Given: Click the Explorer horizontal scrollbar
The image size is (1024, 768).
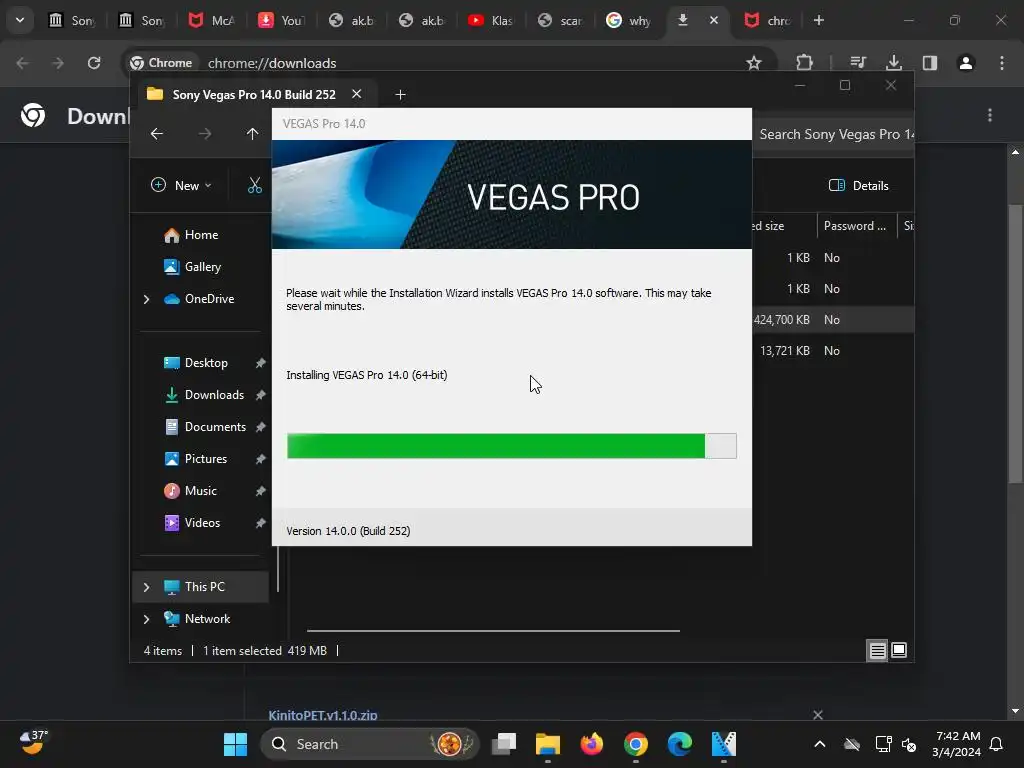Looking at the screenshot, I should click(493, 631).
